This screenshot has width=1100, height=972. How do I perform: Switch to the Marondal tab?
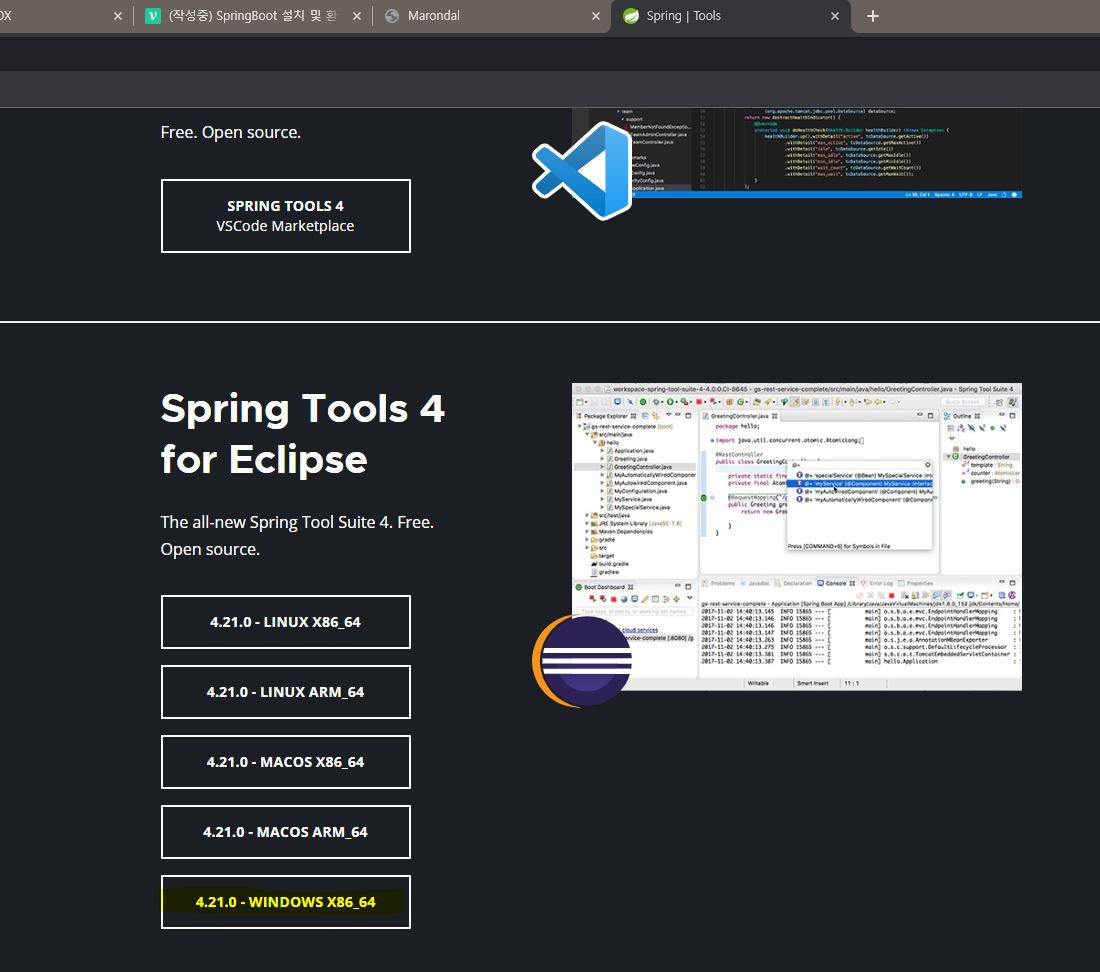click(491, 15)
